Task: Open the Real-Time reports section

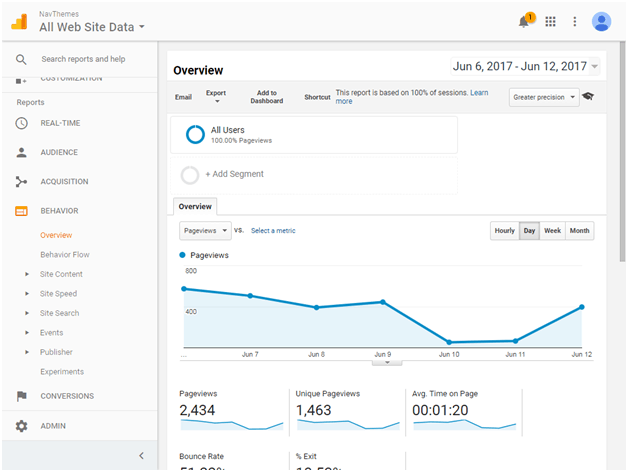Action: point(60,123)
